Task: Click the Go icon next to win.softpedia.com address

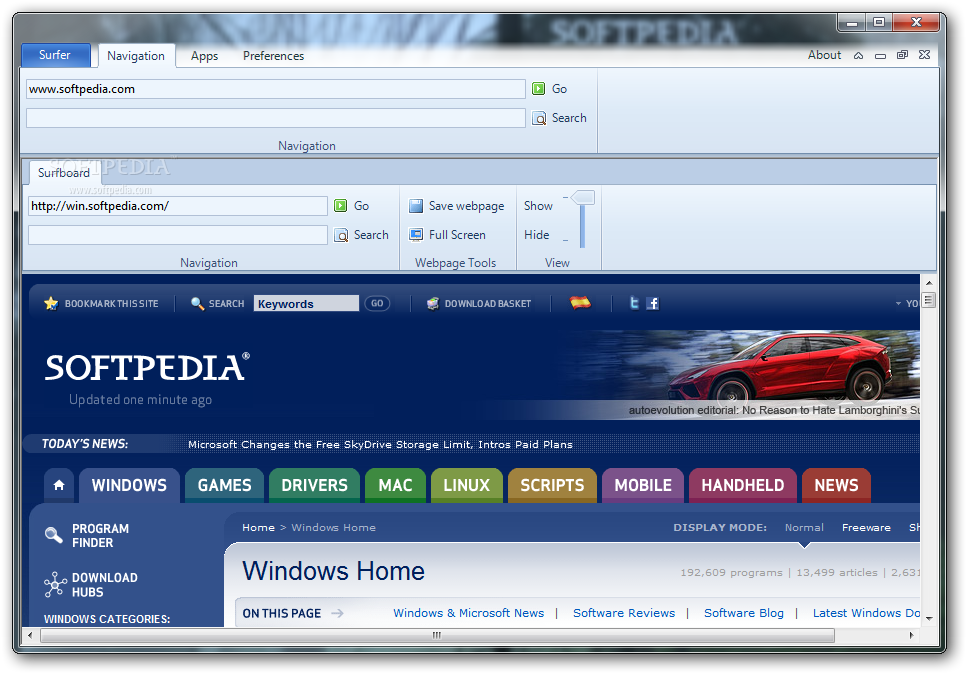Action: [x=340, y=205]
